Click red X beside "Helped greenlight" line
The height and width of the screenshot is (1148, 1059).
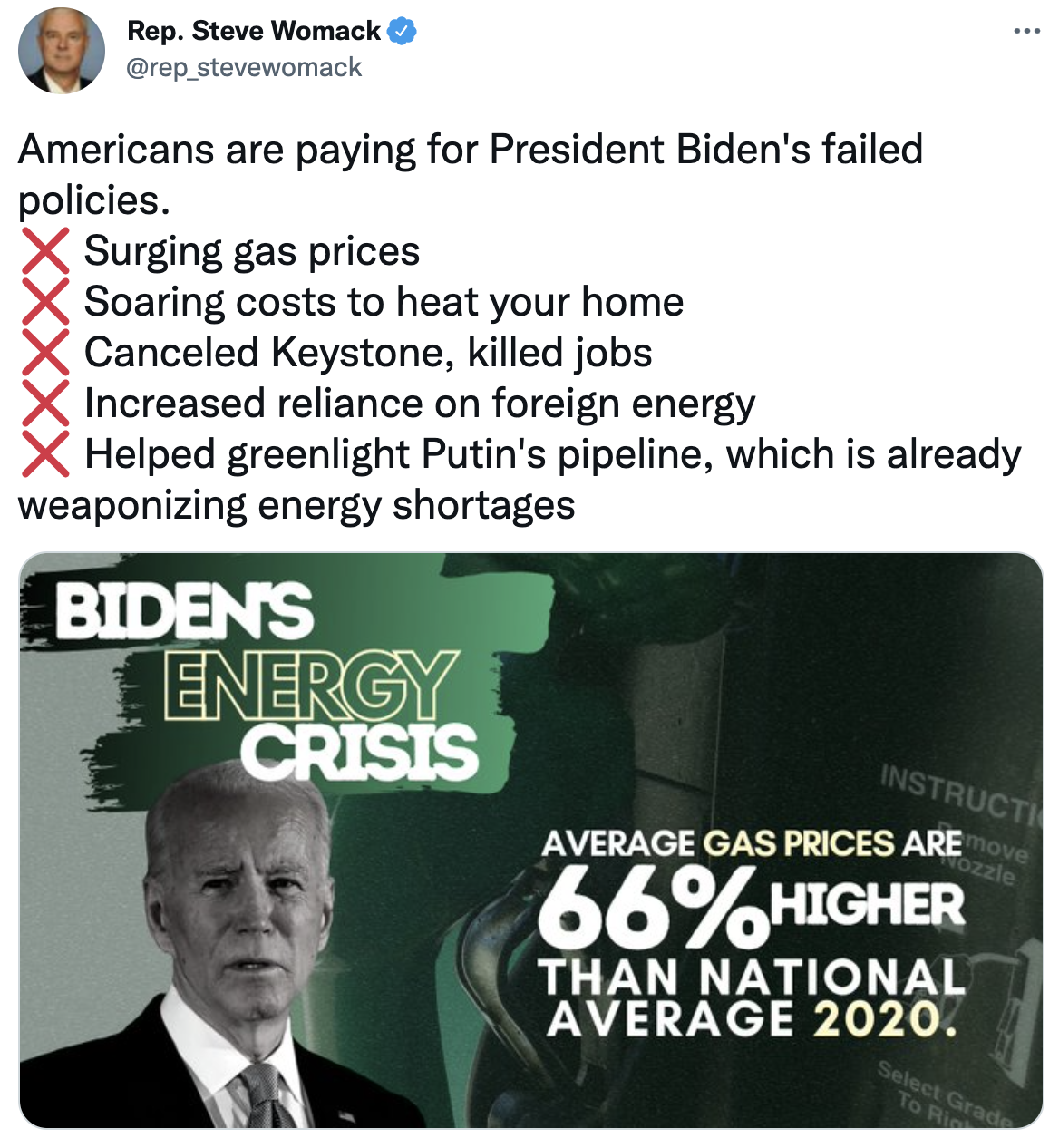coord(45,454)
